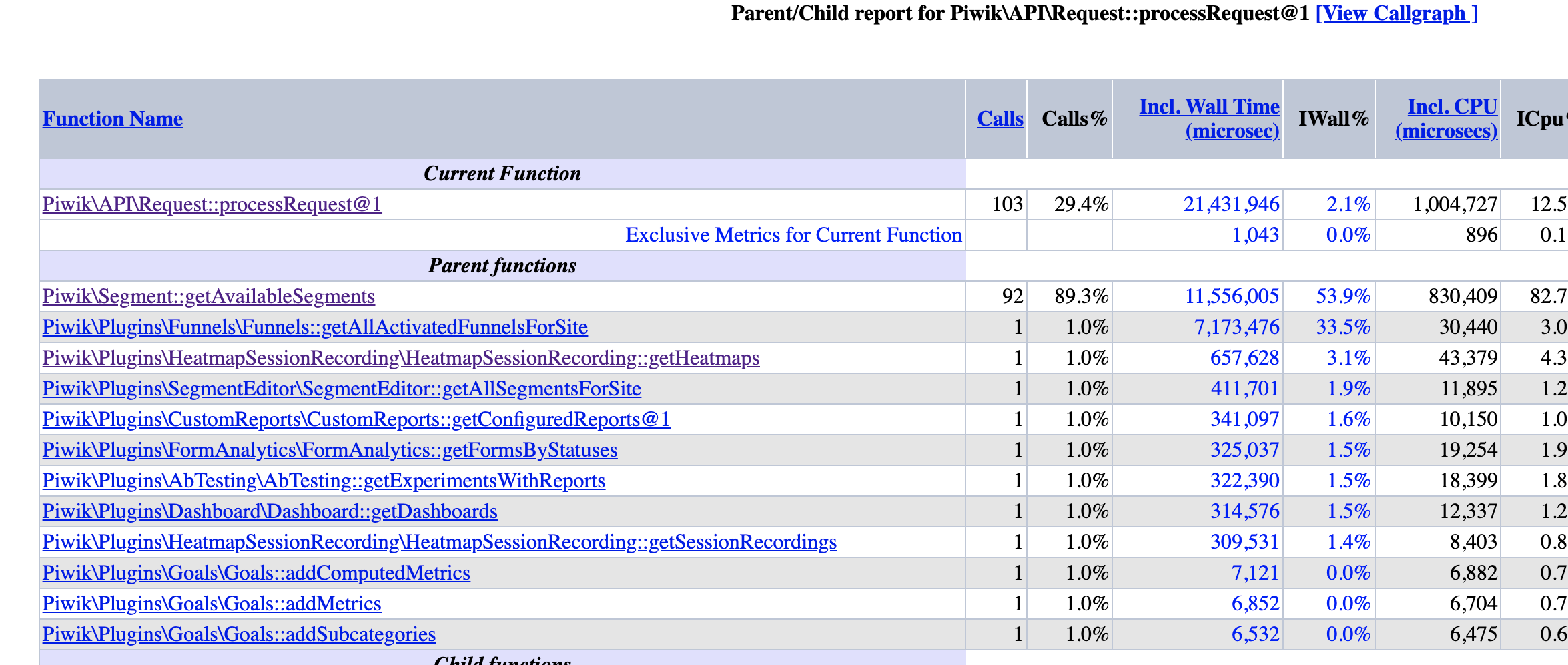Image resolution: width=1568 pixels, height=665 pixels.
Task: Select wall time value 411,701
Action: coord(1245,389)
